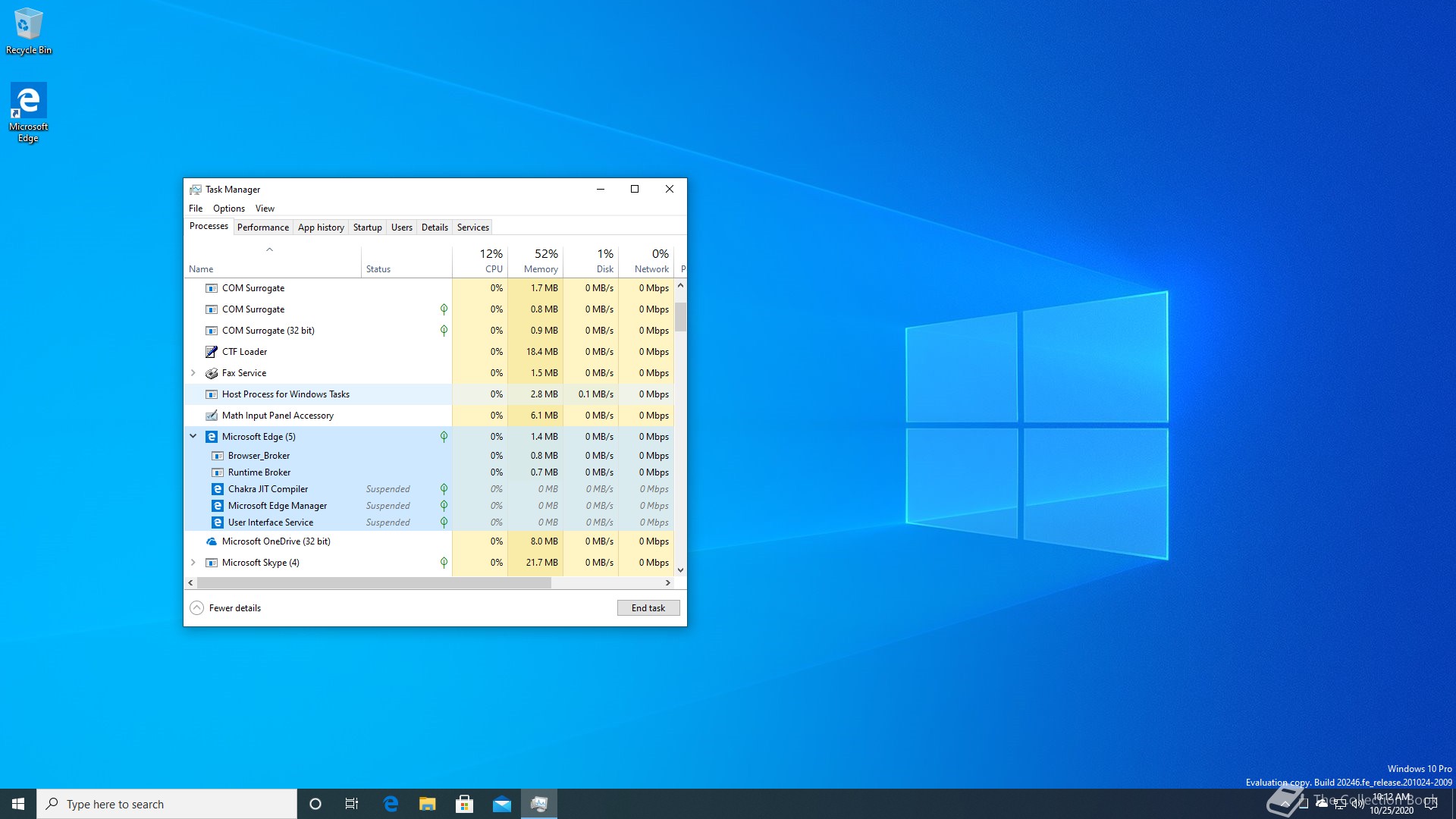Sort processes by the CPU column header

[480, 261]
